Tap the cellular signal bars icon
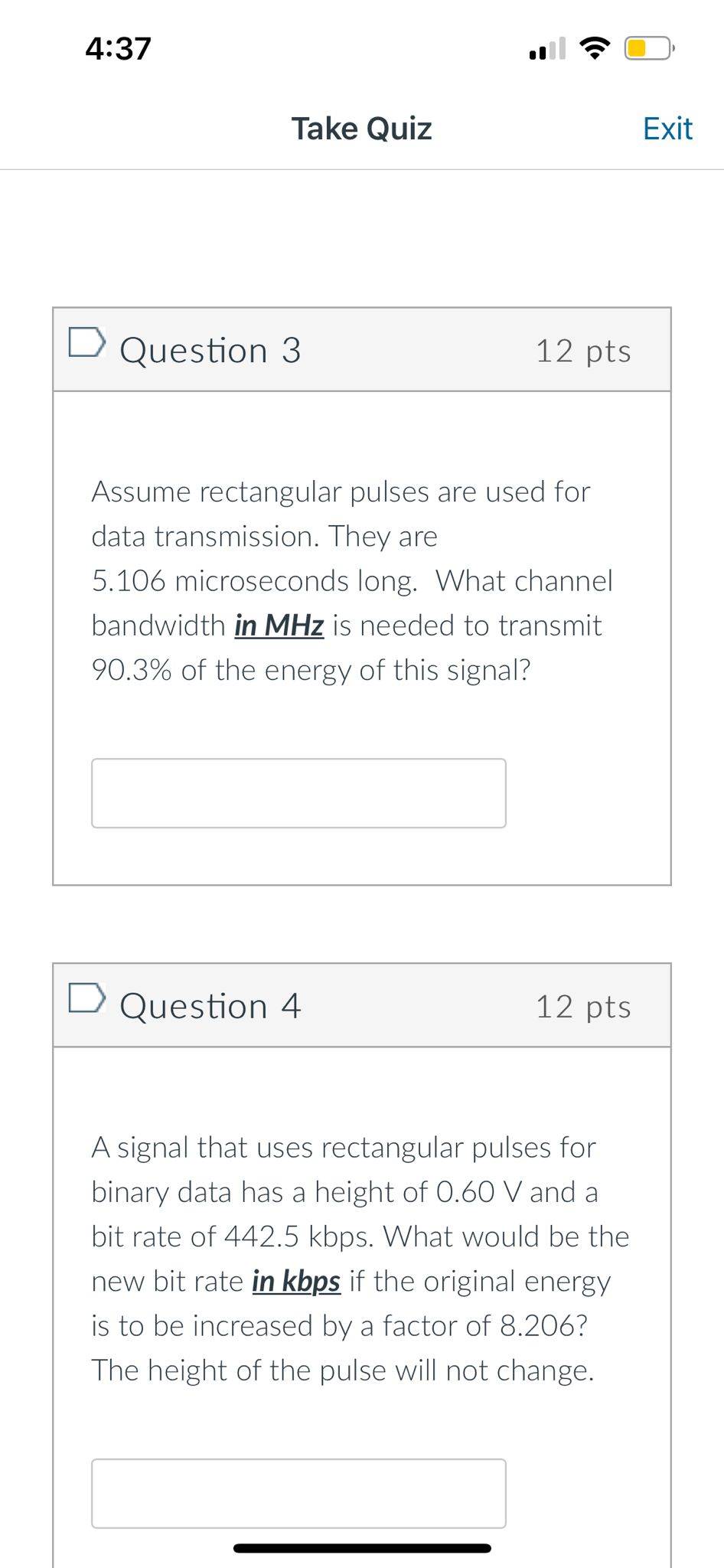This screenshot has height=1568, width=724. pos(547,48)
